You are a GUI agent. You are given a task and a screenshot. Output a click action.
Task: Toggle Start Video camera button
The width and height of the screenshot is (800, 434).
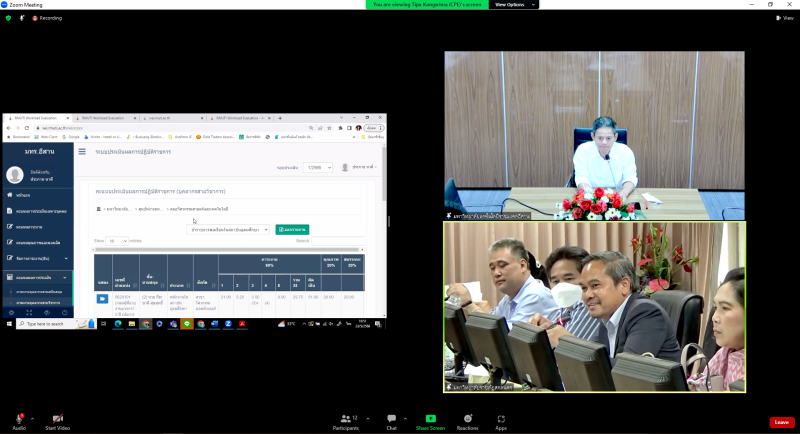pos(57,420)
